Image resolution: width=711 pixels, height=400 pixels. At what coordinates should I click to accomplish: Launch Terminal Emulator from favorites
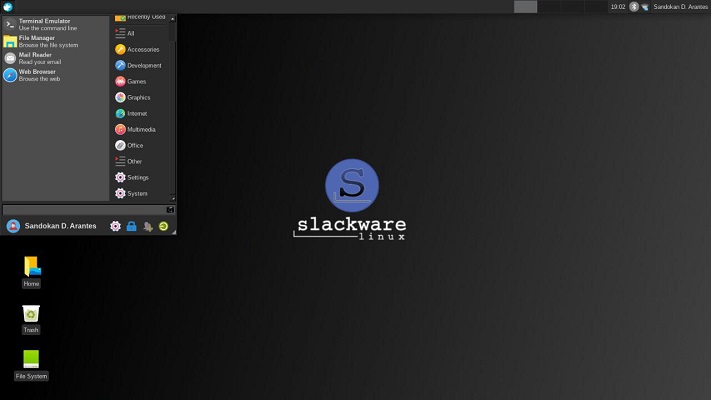[55, 24]
